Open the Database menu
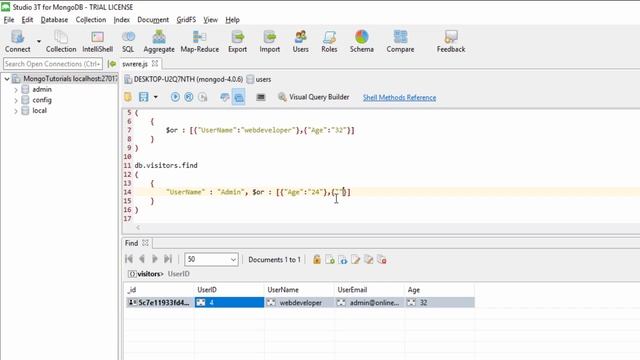This screenshot has height=360, width=640. coord(54,20)
